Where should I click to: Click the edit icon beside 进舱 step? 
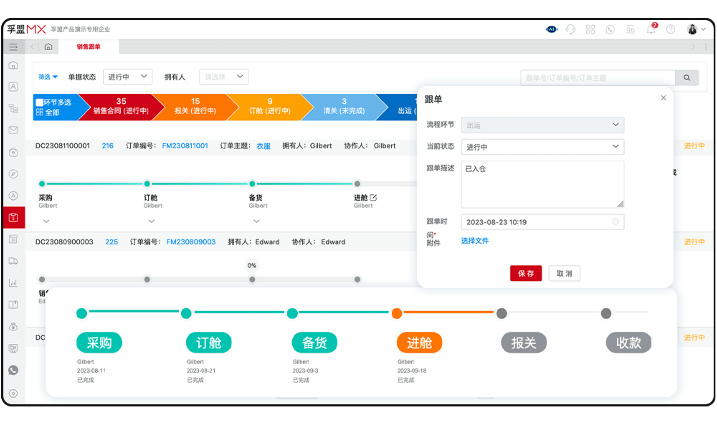(x=374, y=197)
